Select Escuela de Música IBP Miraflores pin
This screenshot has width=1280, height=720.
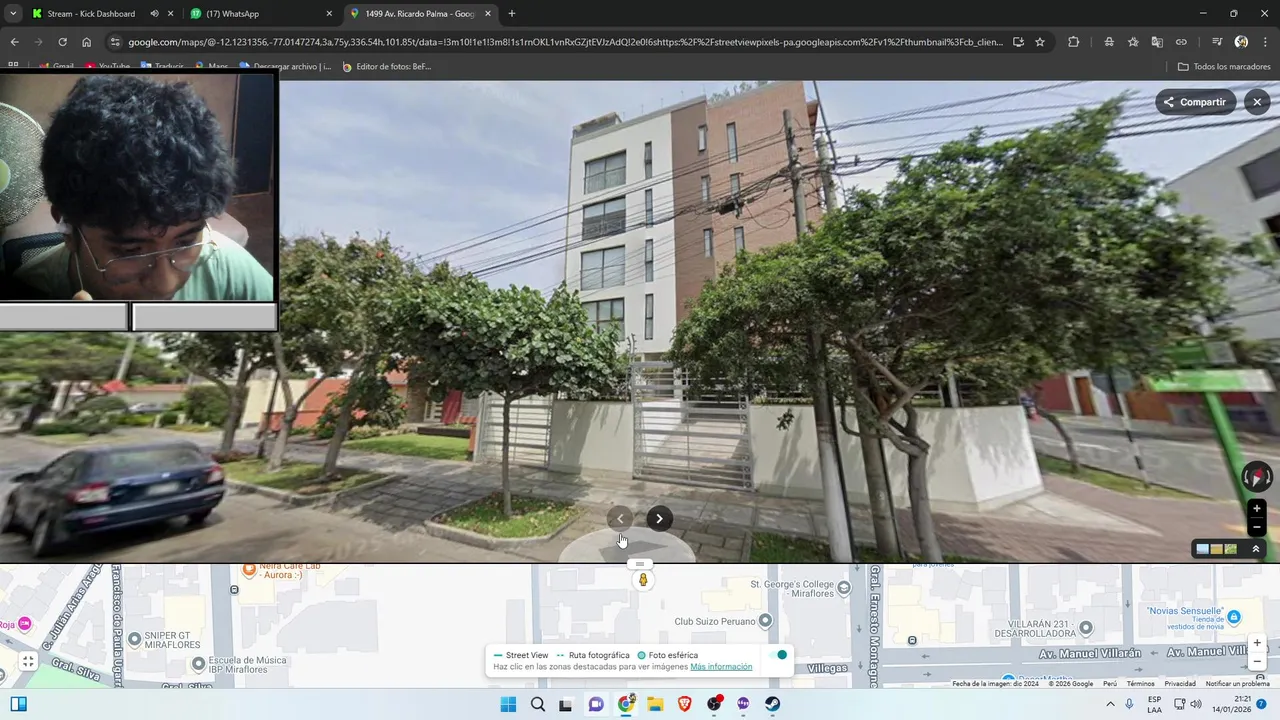tap(198, 663)
